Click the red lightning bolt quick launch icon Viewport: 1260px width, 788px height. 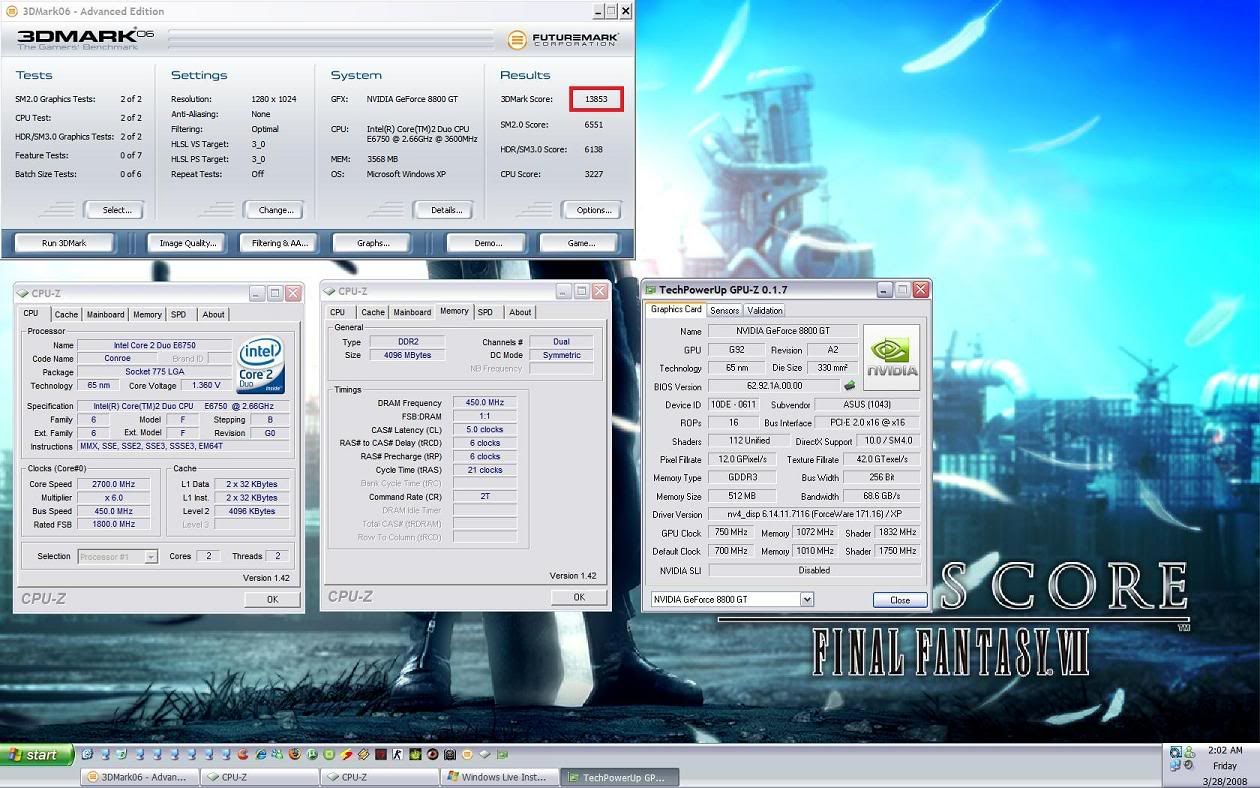point(345,754)
